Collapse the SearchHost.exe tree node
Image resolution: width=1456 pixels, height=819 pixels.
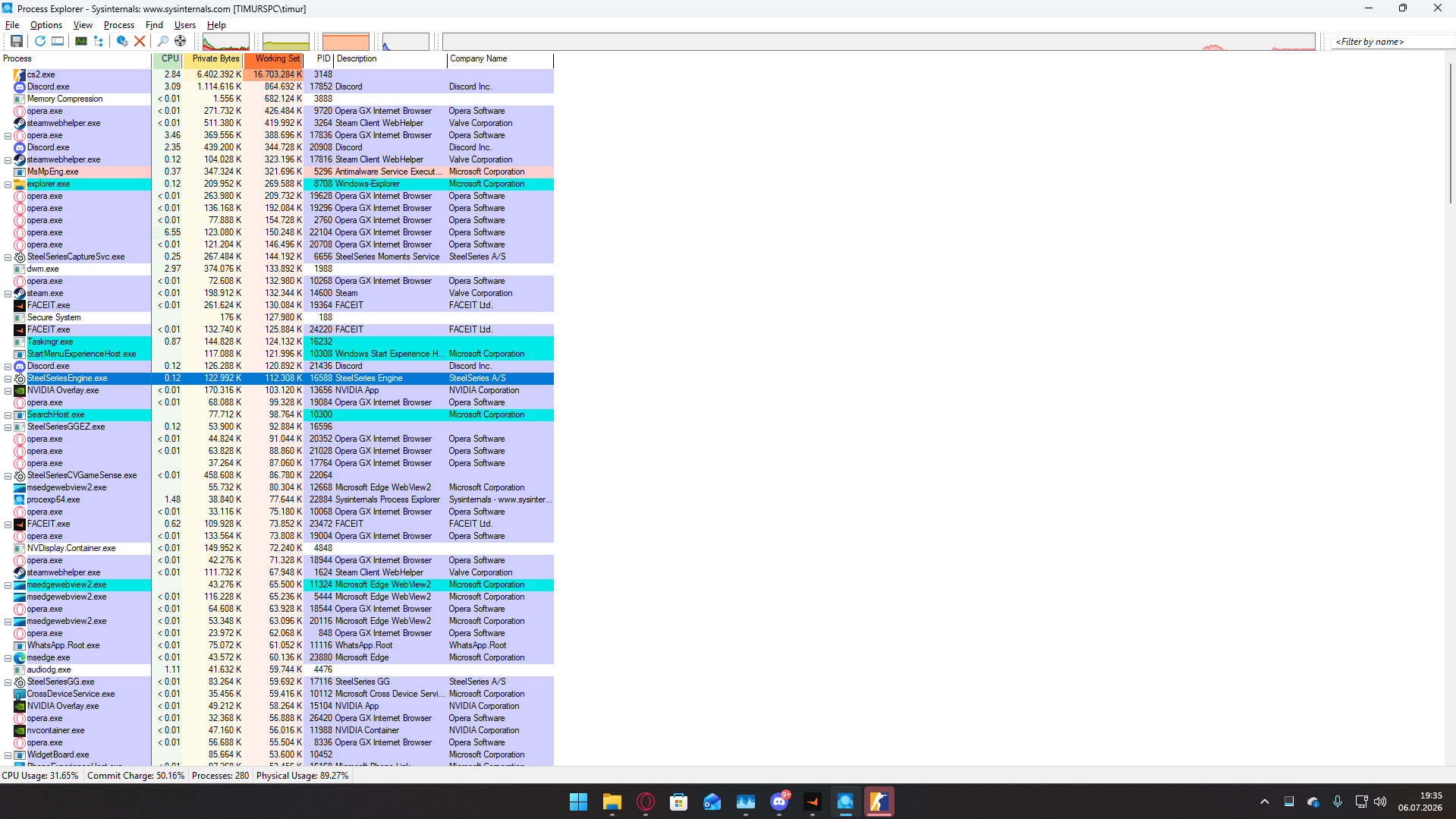pos(8,415)
